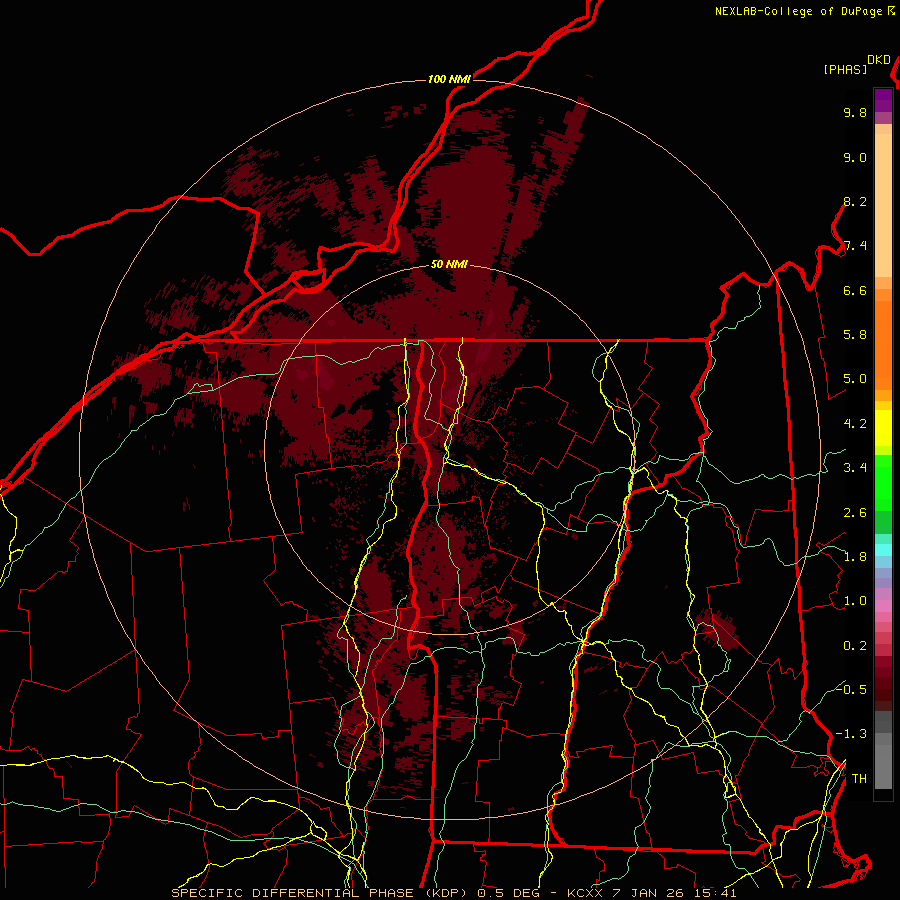The width and height of the screenshot is (900, 900).
Task: Click the 2.6 value on the color scale
Action: 855,513
